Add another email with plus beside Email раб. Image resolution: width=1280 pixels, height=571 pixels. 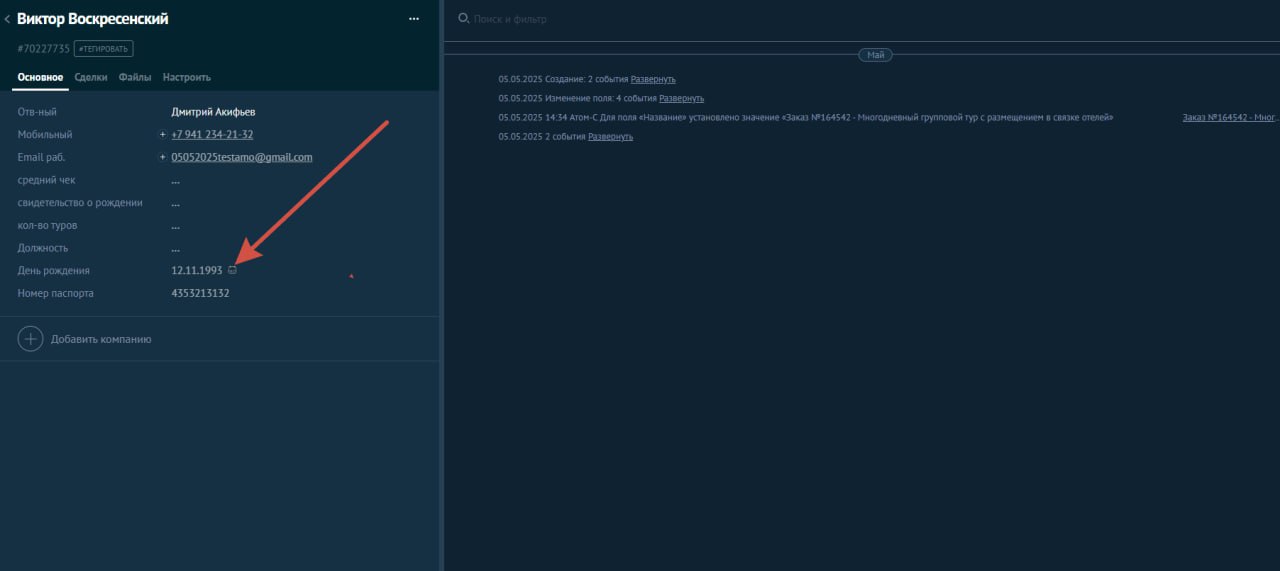click(x=163, y=157)
